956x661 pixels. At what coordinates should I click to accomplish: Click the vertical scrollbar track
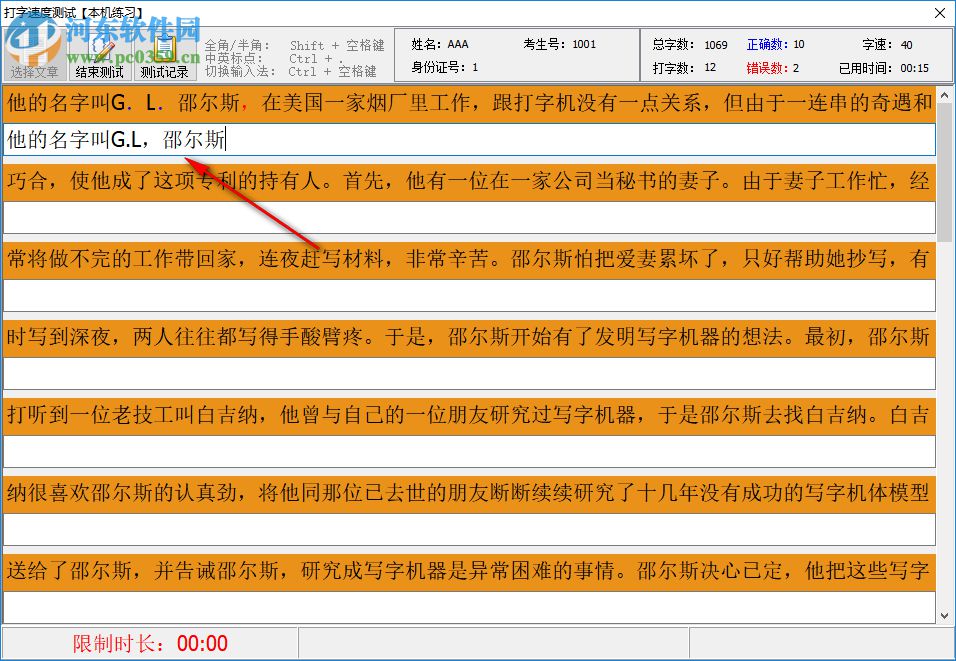coord(944,400)
